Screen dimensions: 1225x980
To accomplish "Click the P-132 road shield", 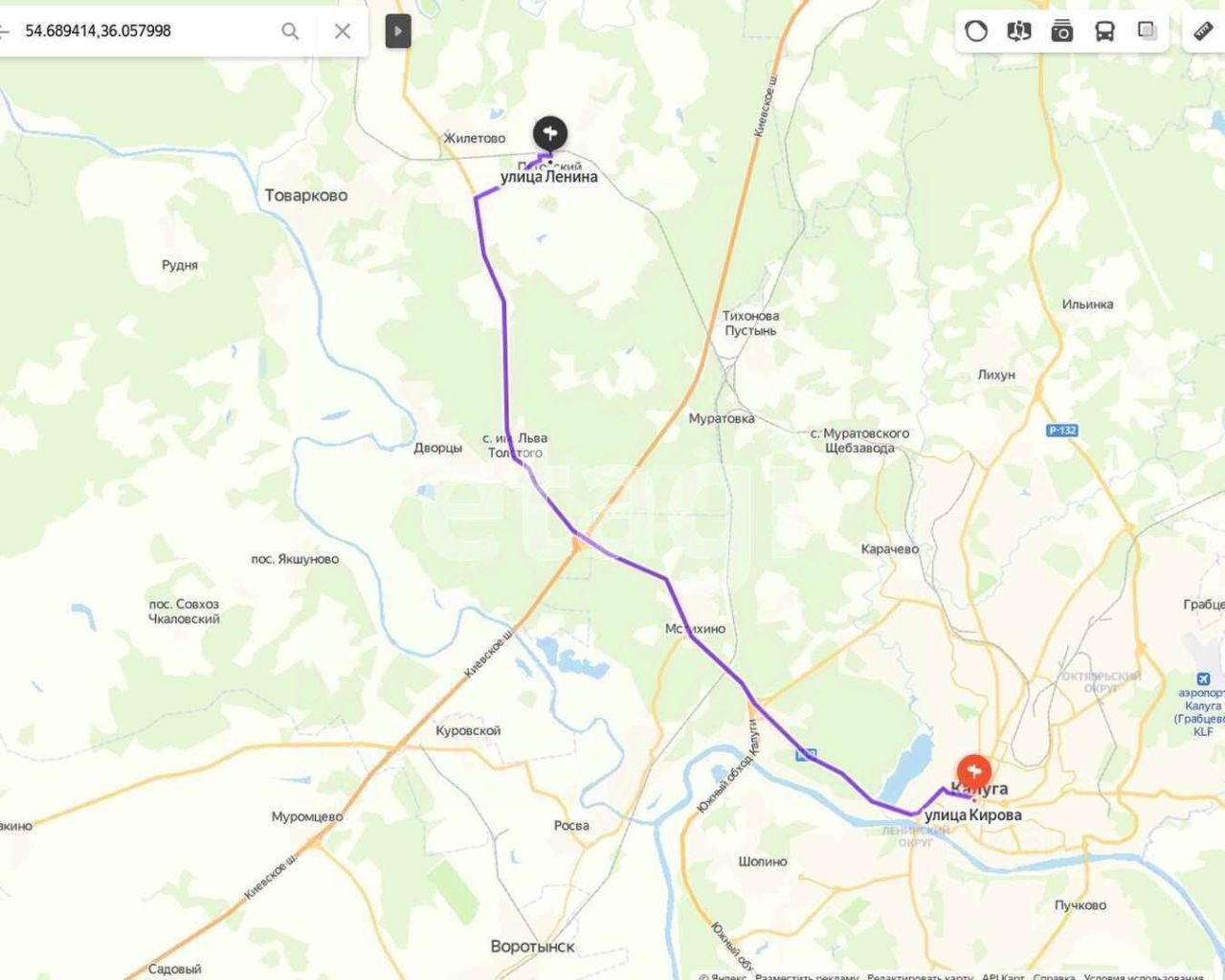I will pos(1062,431).
